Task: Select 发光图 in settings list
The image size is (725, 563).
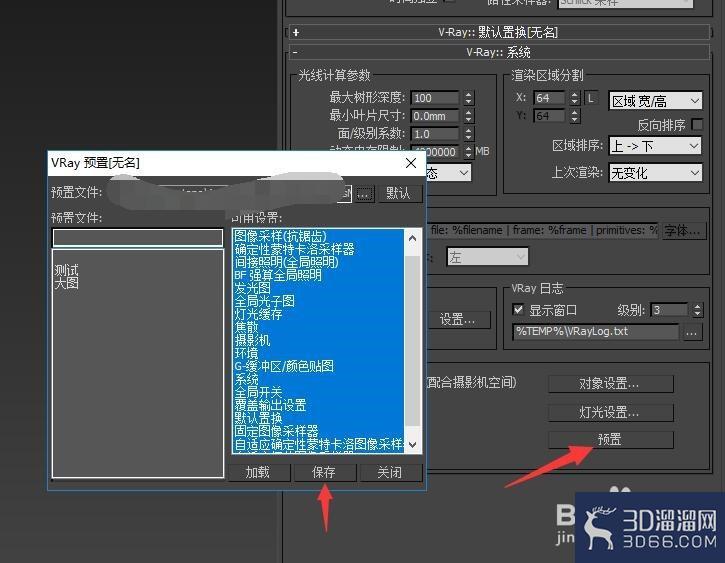Action: pyautogui.click(x=252, y=288)
